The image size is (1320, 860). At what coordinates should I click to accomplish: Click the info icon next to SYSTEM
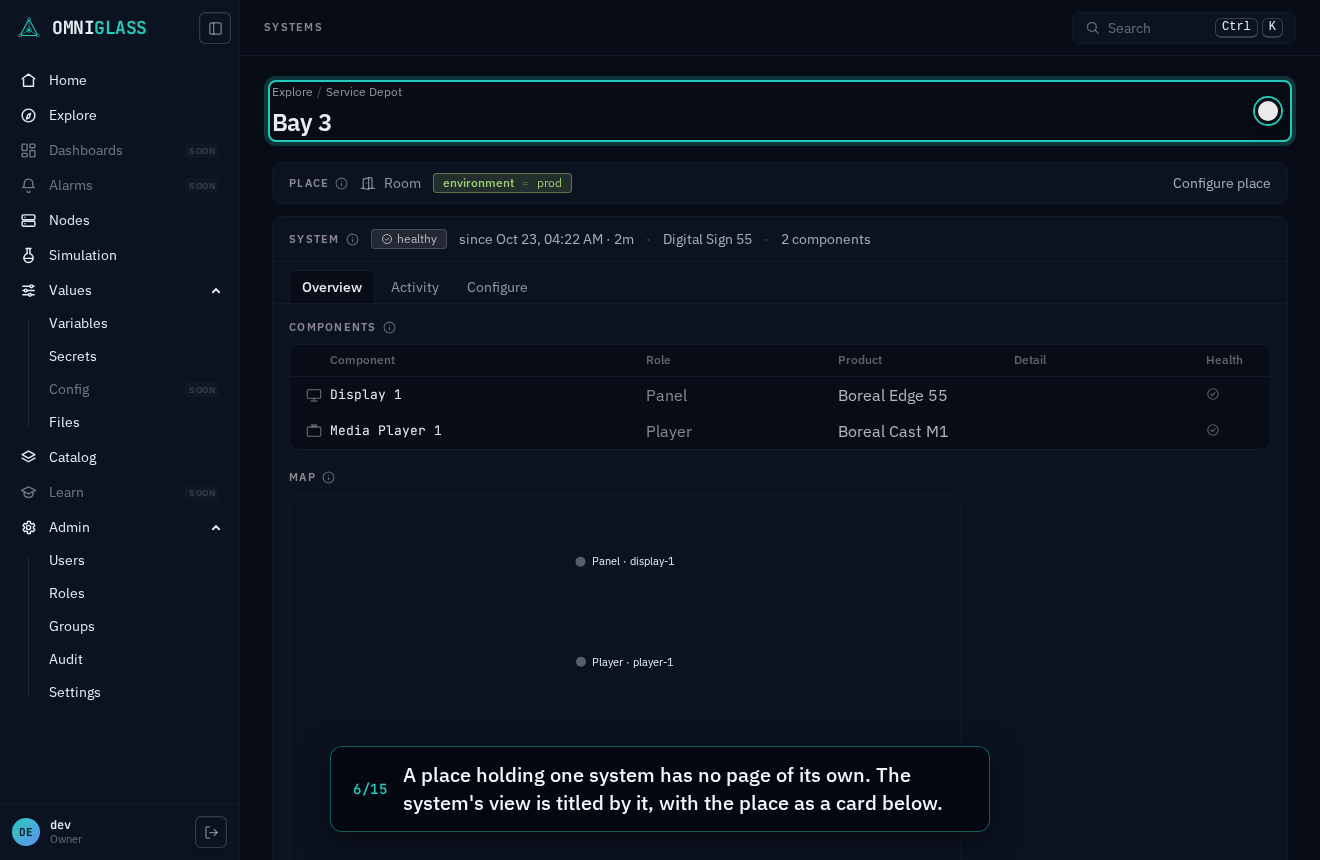coord(352,240)
